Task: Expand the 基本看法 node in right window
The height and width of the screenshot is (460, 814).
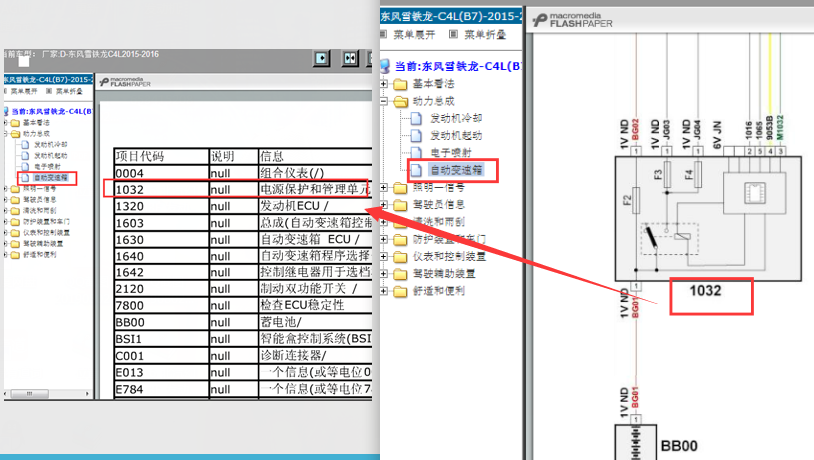Action: [384, 84]
